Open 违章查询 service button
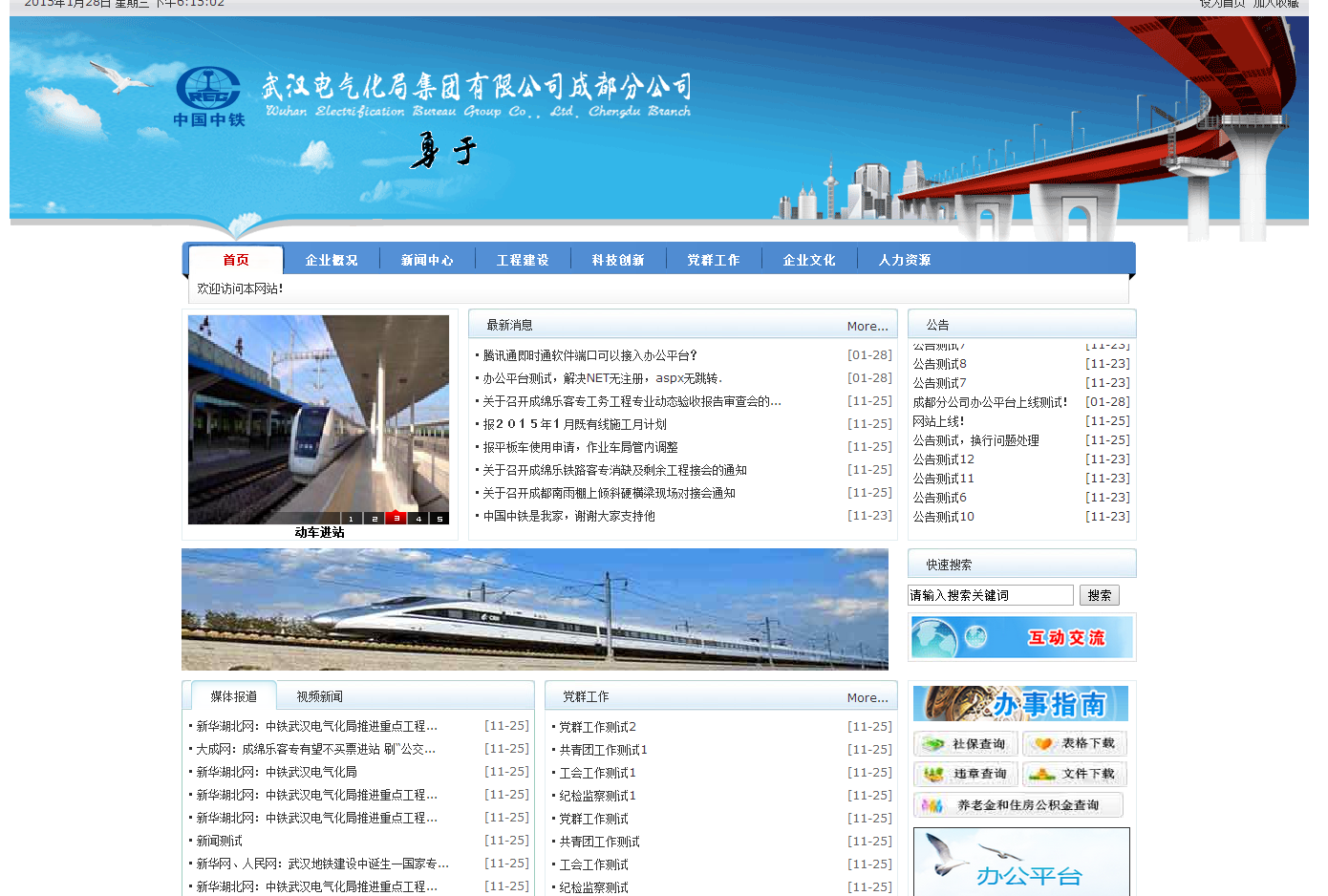The image size is (1328, 896). [x=966, y=774]
